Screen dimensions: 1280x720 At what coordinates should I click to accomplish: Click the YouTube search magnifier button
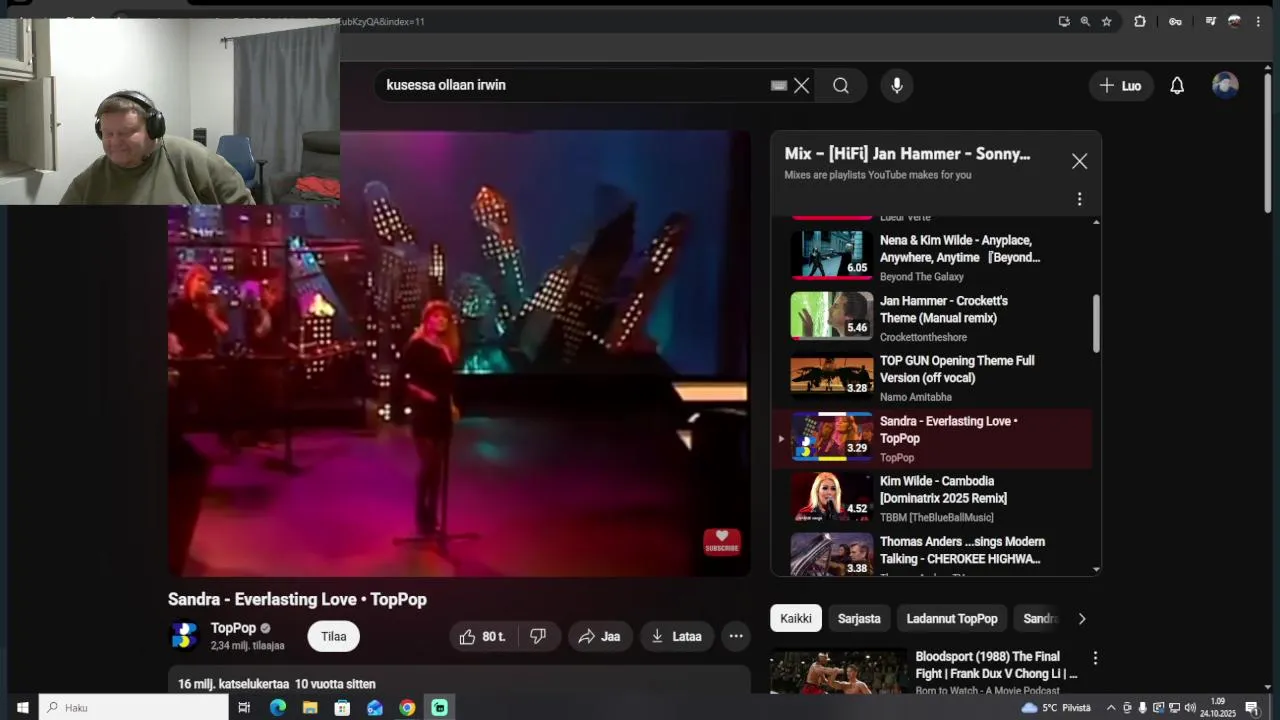841,86
